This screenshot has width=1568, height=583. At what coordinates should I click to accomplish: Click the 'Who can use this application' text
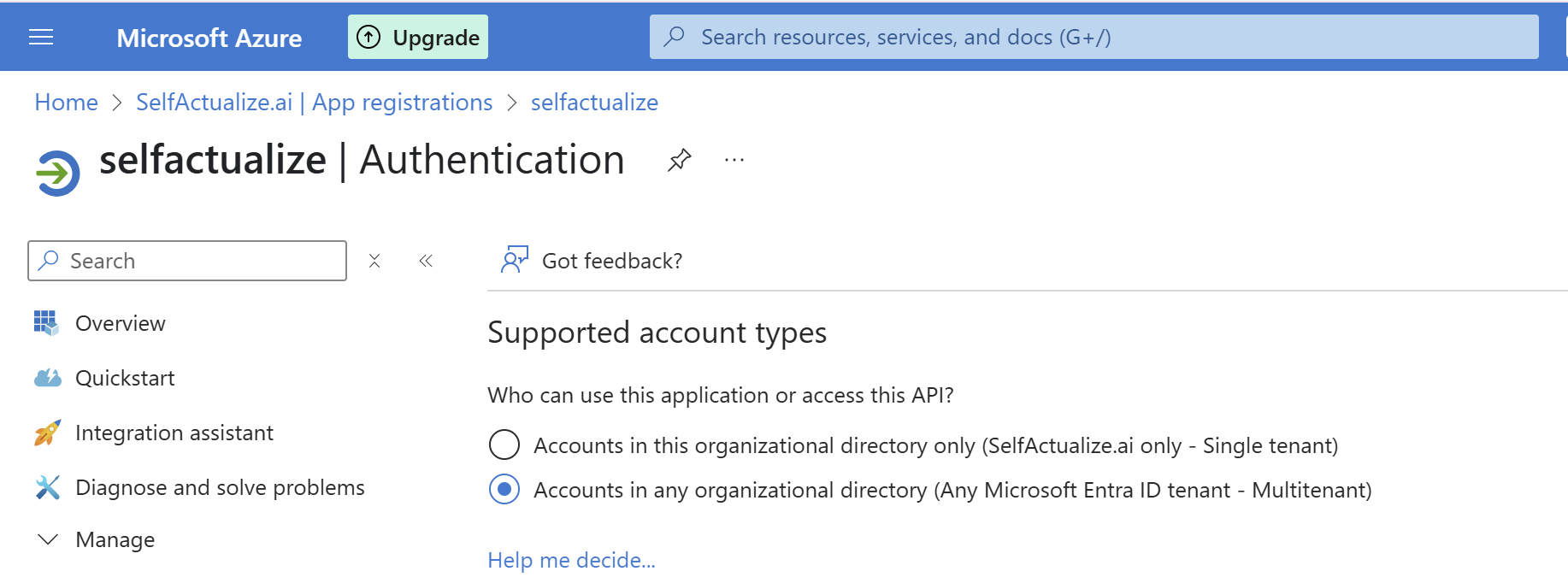click(721, 395)
